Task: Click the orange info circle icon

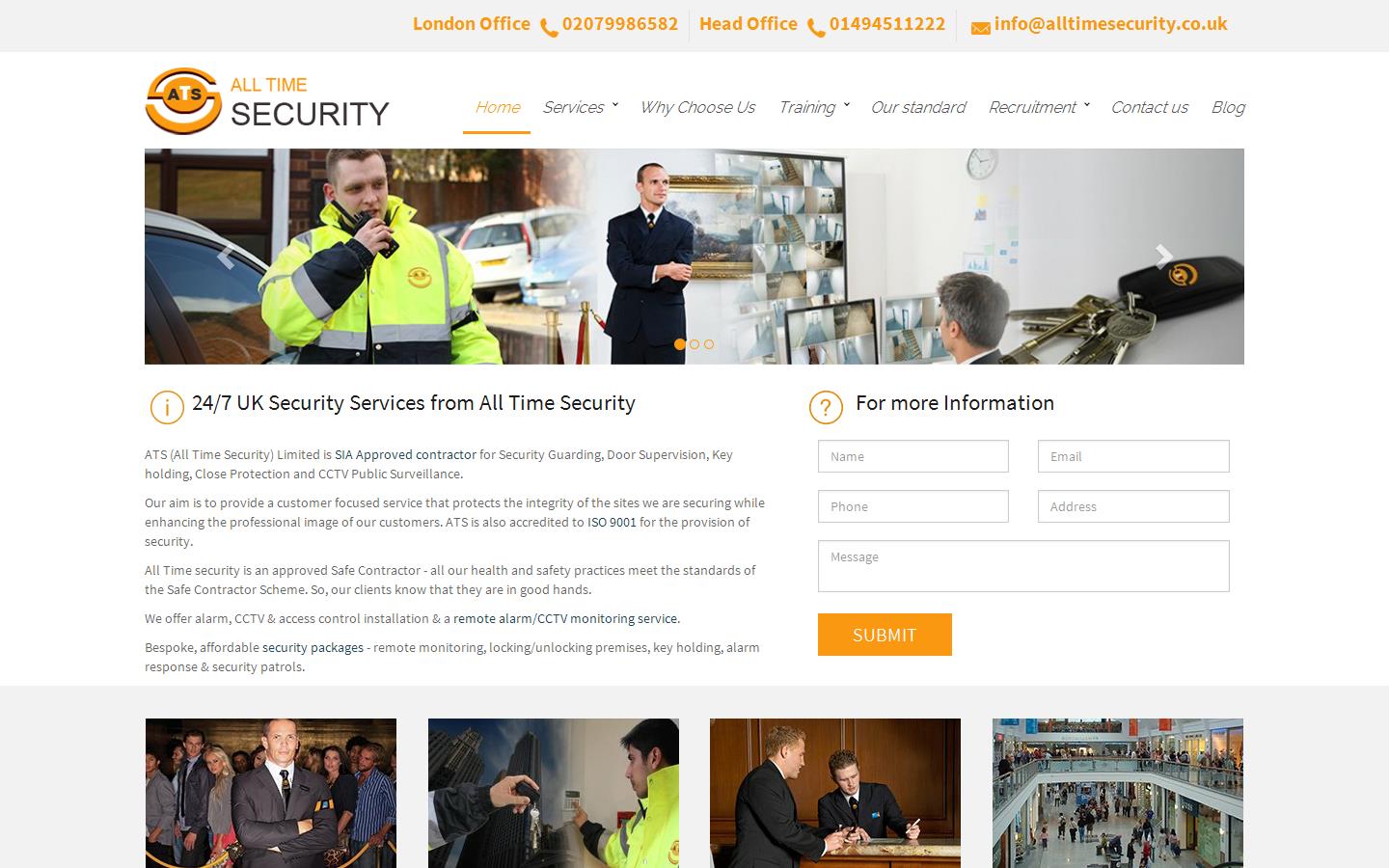Action: pyautogui.click(x=167, y=407)
